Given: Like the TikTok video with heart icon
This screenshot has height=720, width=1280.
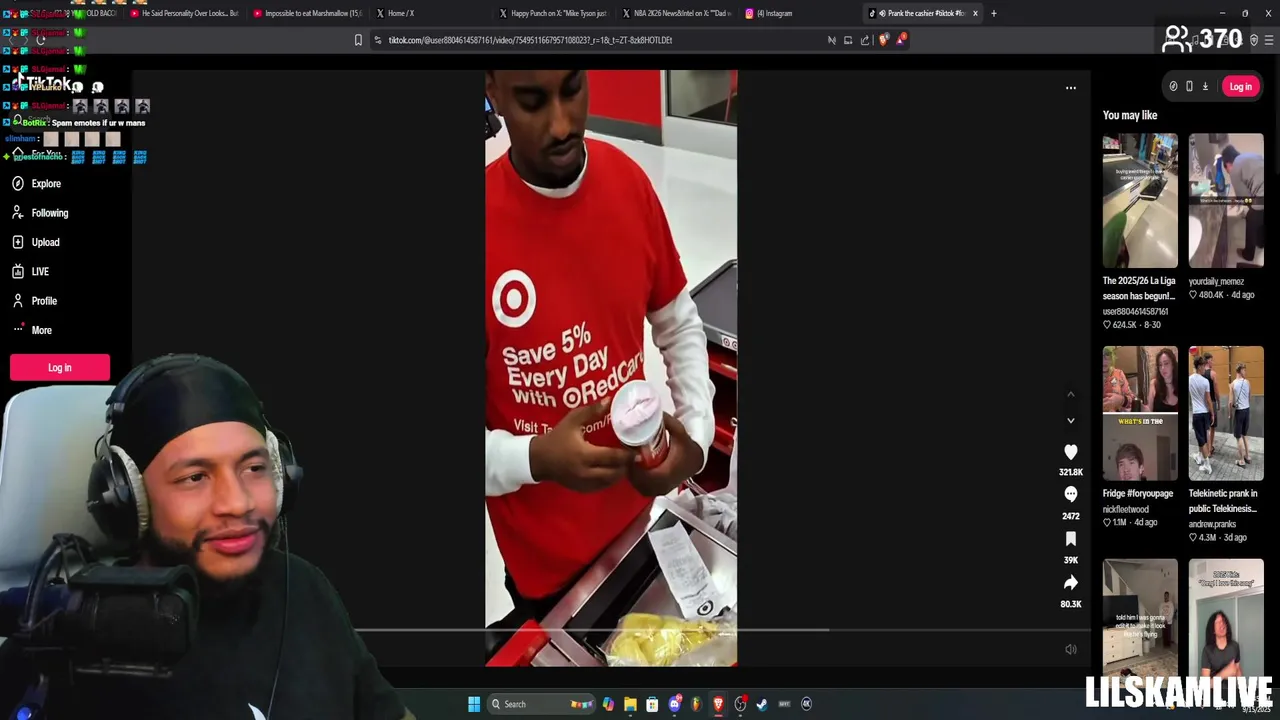Looking at the screenshot, I should click(x=1070, y=452).
